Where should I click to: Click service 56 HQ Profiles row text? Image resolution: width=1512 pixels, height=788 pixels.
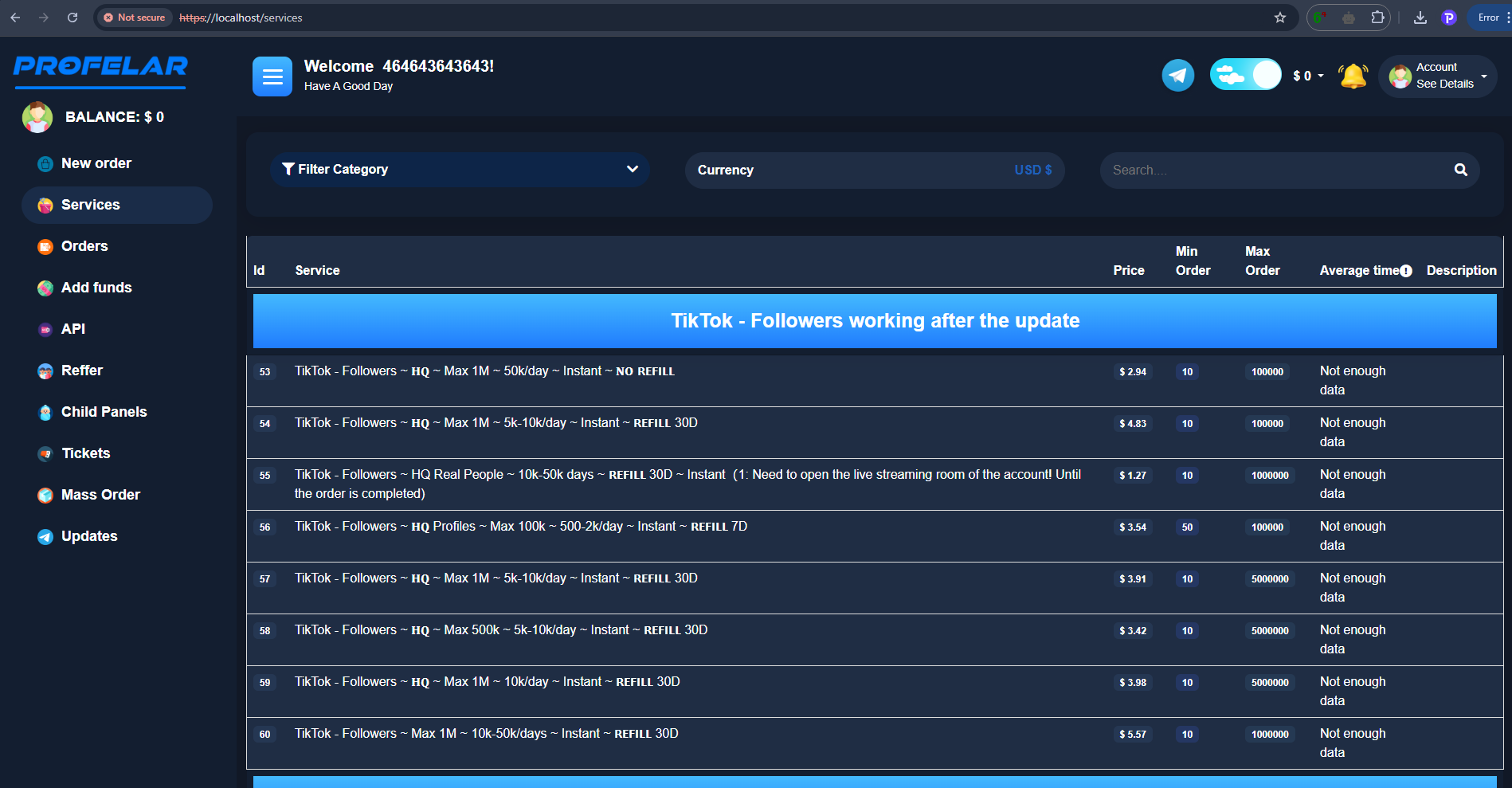[521, 527]
